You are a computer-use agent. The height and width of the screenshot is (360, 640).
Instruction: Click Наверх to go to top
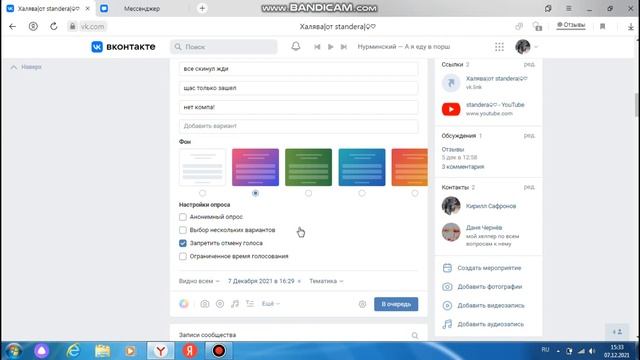pyautogui.click(x=26, y=67)
